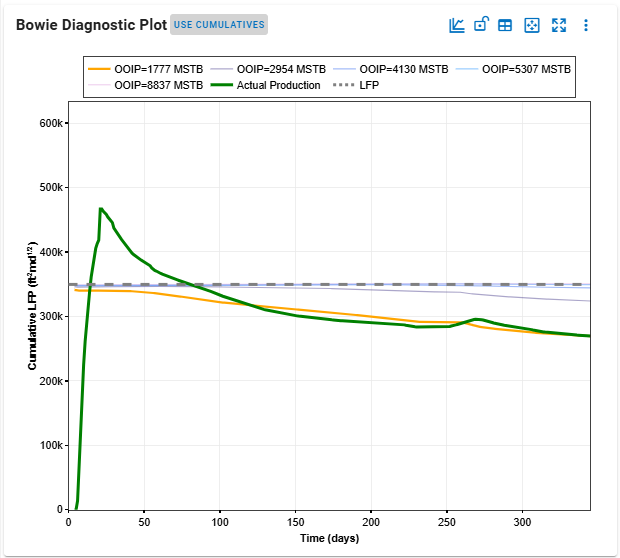This screenshot has width=620, height=558.
Task: Click the pan/move chart icon
Action: click(532, 25)
